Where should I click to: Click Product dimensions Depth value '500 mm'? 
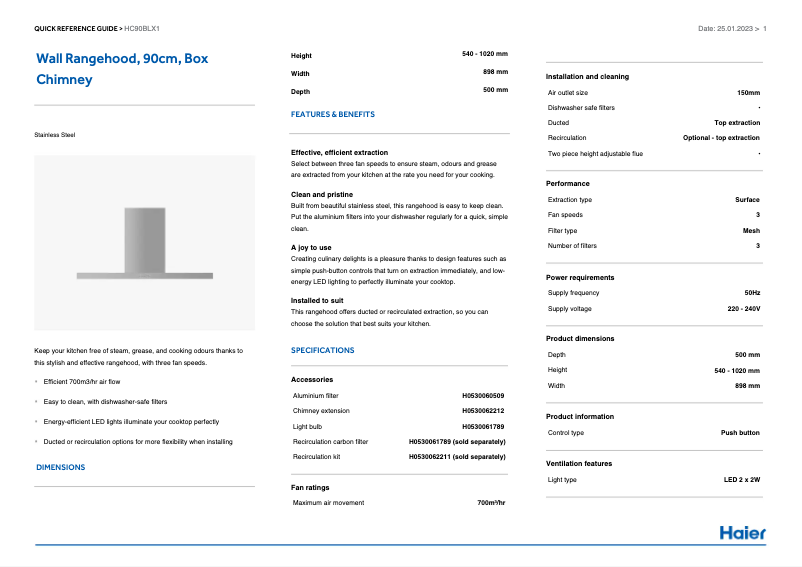[x=747, y=354]
